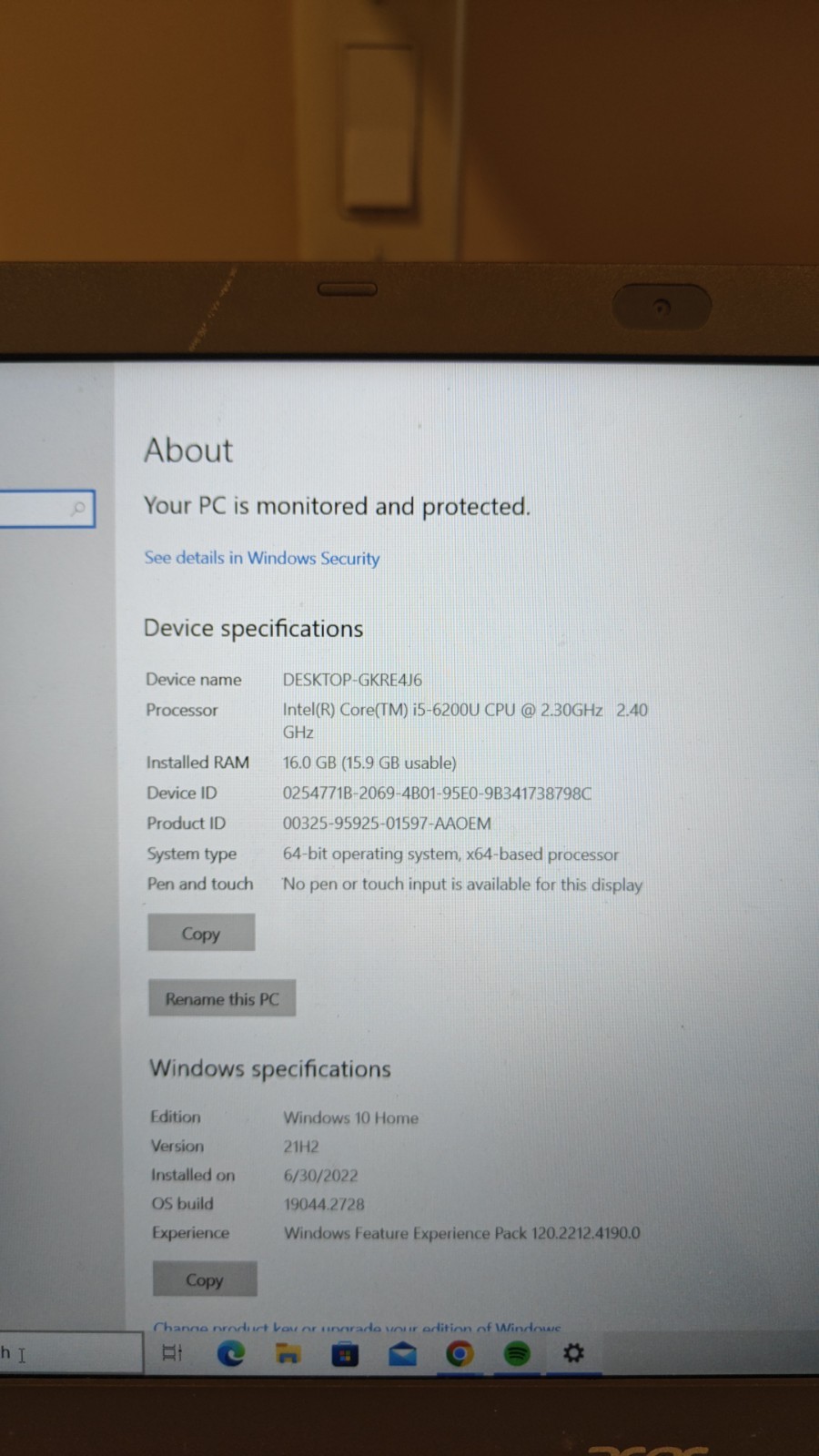The width and height of the screenshot is (819, 1456).
Task: Click the No pen or touch input text
Action: pyautogui.click(x=462, y=885)
